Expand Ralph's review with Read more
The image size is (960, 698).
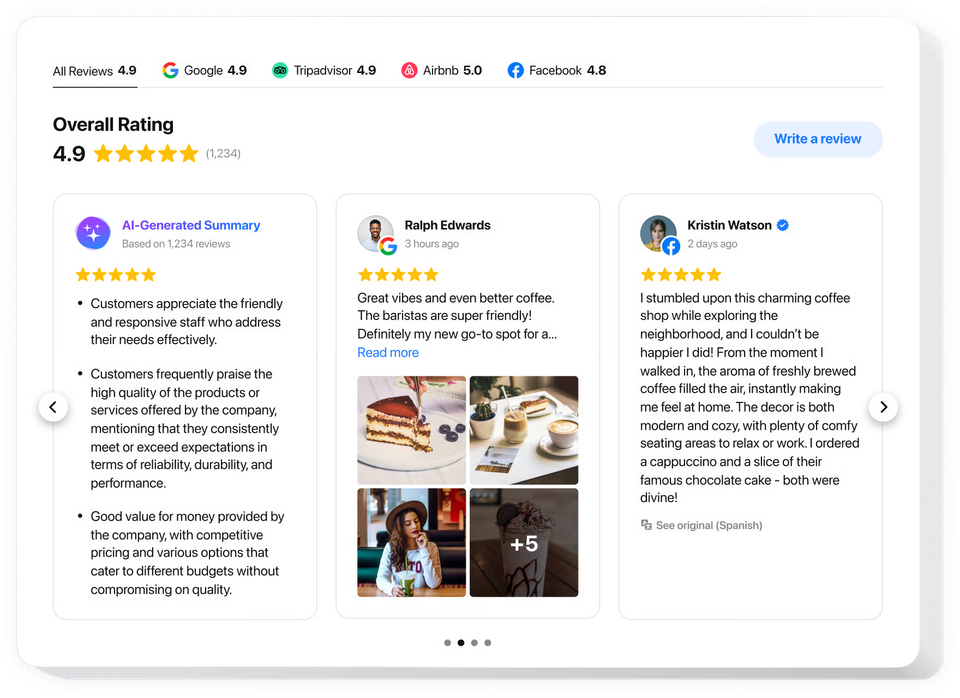tap(388, 353)
